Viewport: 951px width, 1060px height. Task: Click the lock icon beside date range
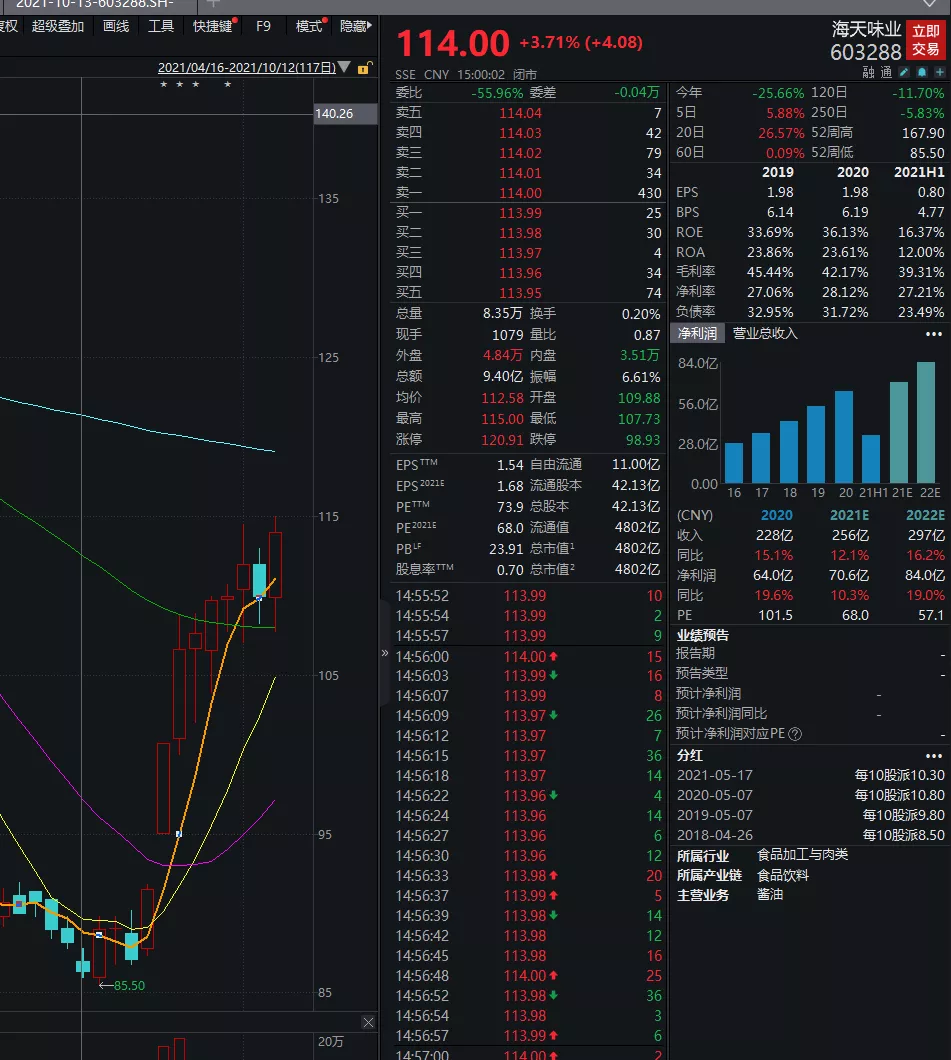(x=367, y=68)
